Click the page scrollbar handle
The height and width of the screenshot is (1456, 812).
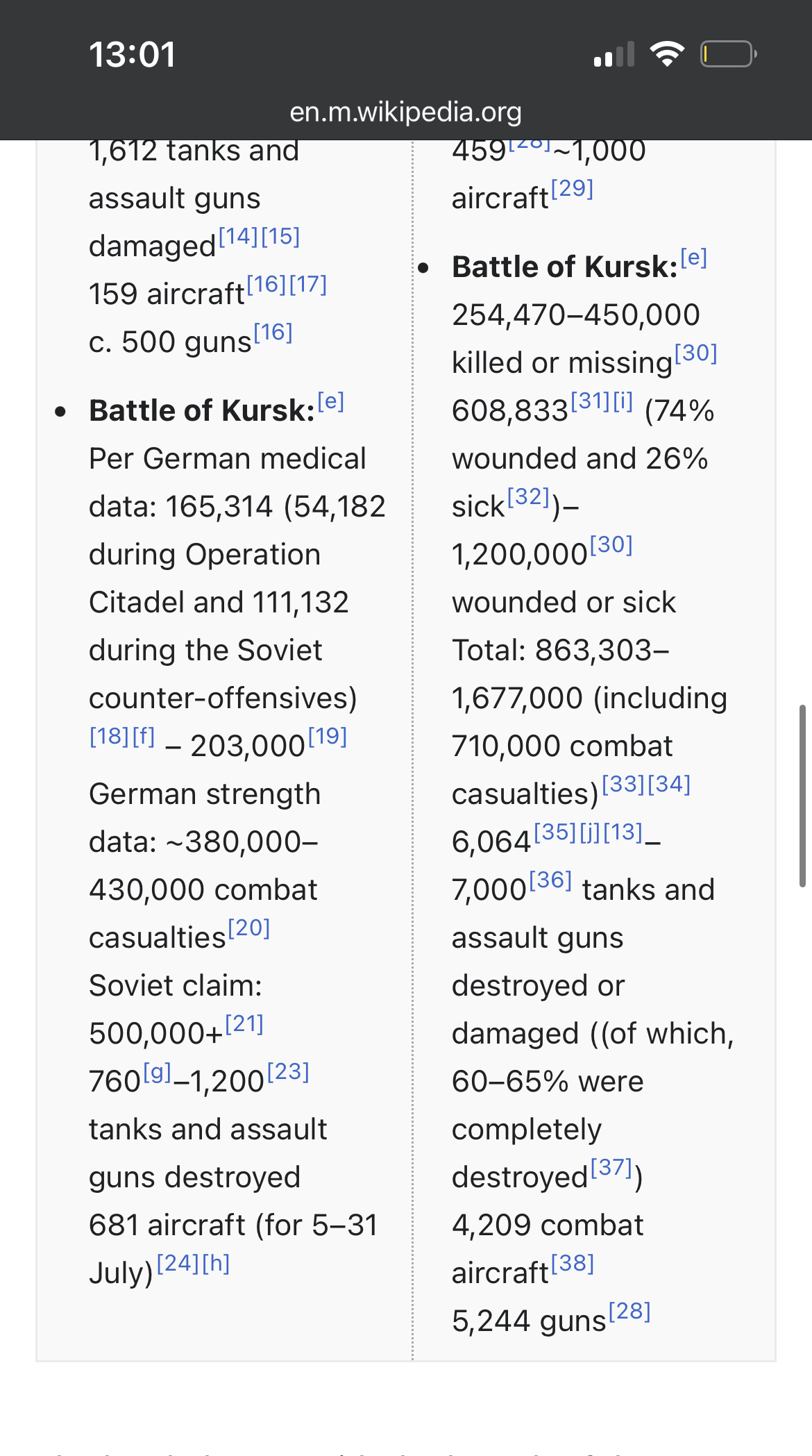coord(802,796)
